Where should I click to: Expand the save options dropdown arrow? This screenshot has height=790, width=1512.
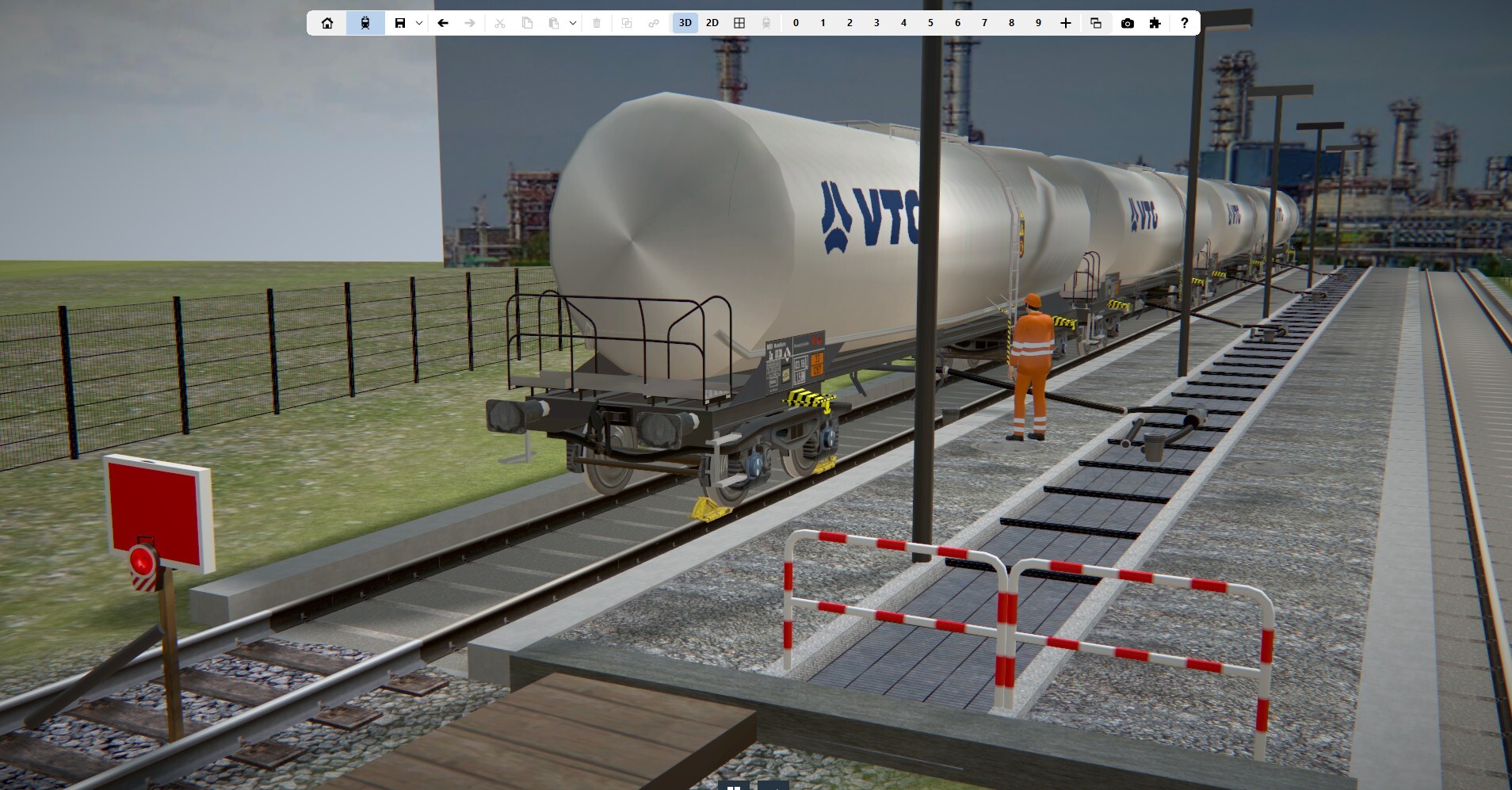coord(419,23)
